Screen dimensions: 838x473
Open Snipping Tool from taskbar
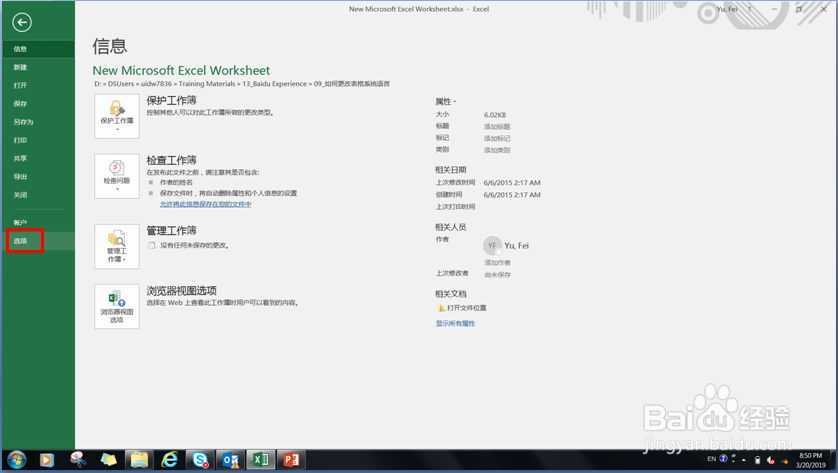78,460
